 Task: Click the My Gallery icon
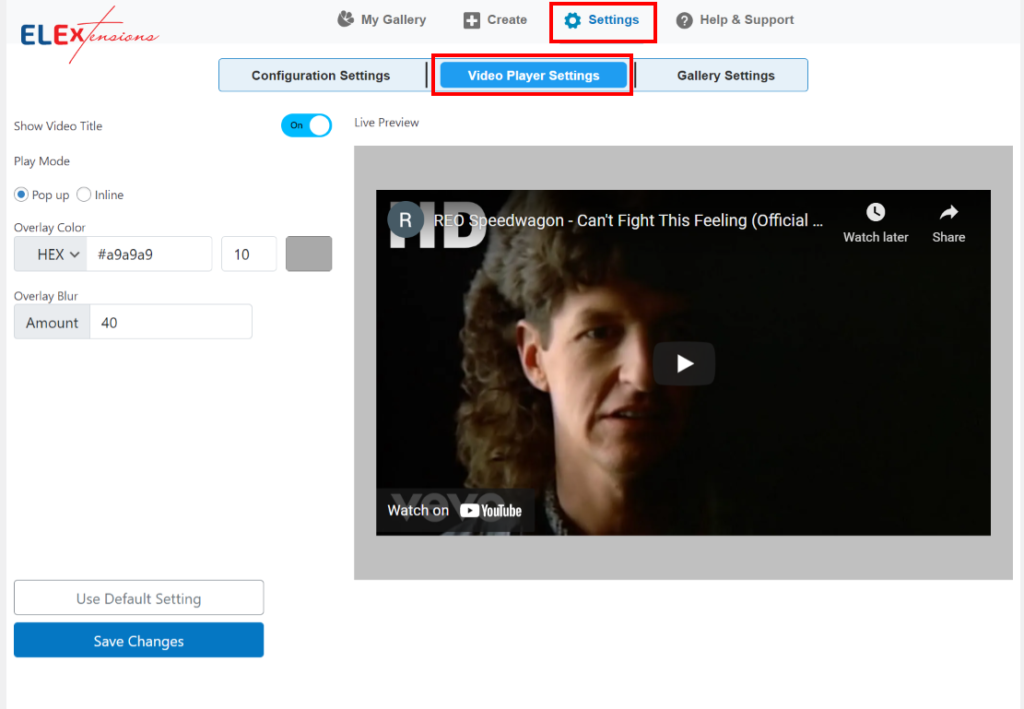pos(344,19)
